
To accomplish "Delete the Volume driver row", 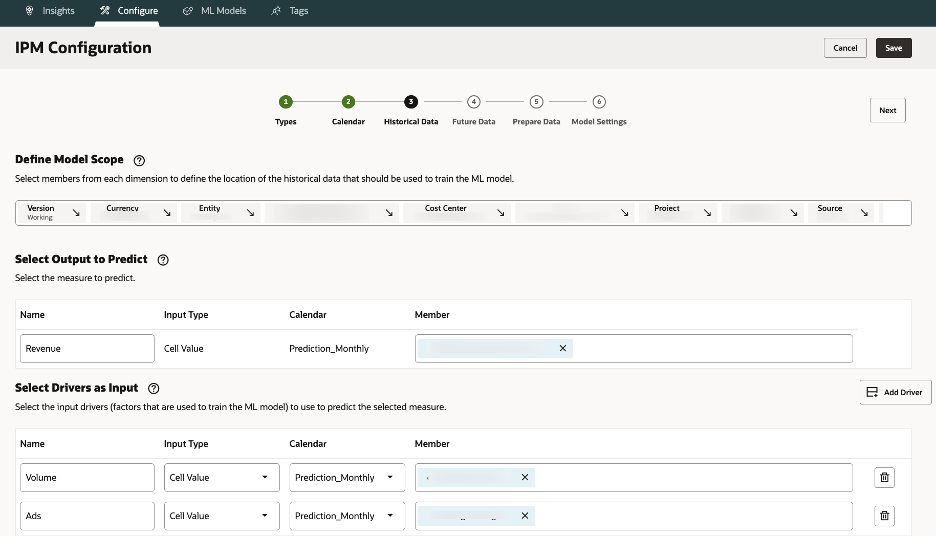I will coord(884,478).
